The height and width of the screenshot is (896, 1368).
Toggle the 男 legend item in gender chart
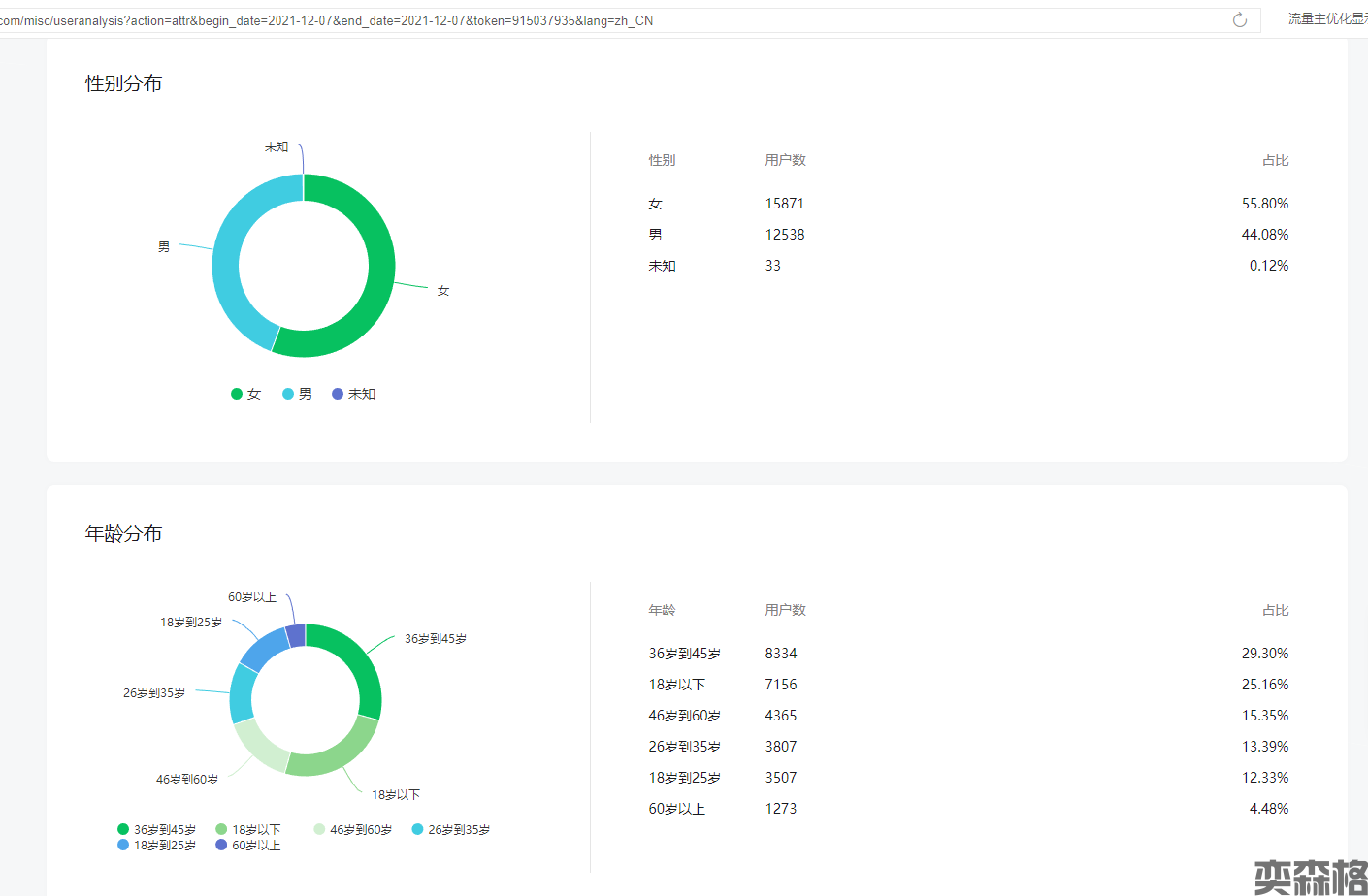[298, 394]
